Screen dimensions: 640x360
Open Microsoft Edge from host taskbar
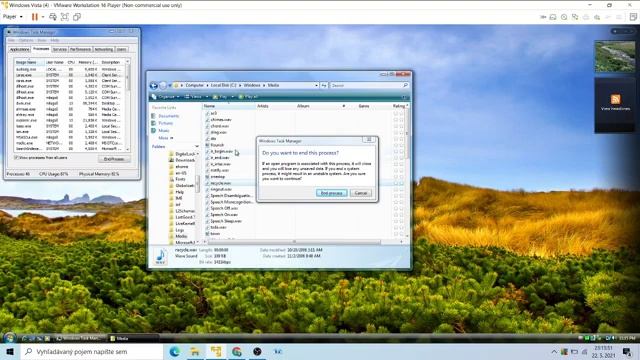(174, 351)
